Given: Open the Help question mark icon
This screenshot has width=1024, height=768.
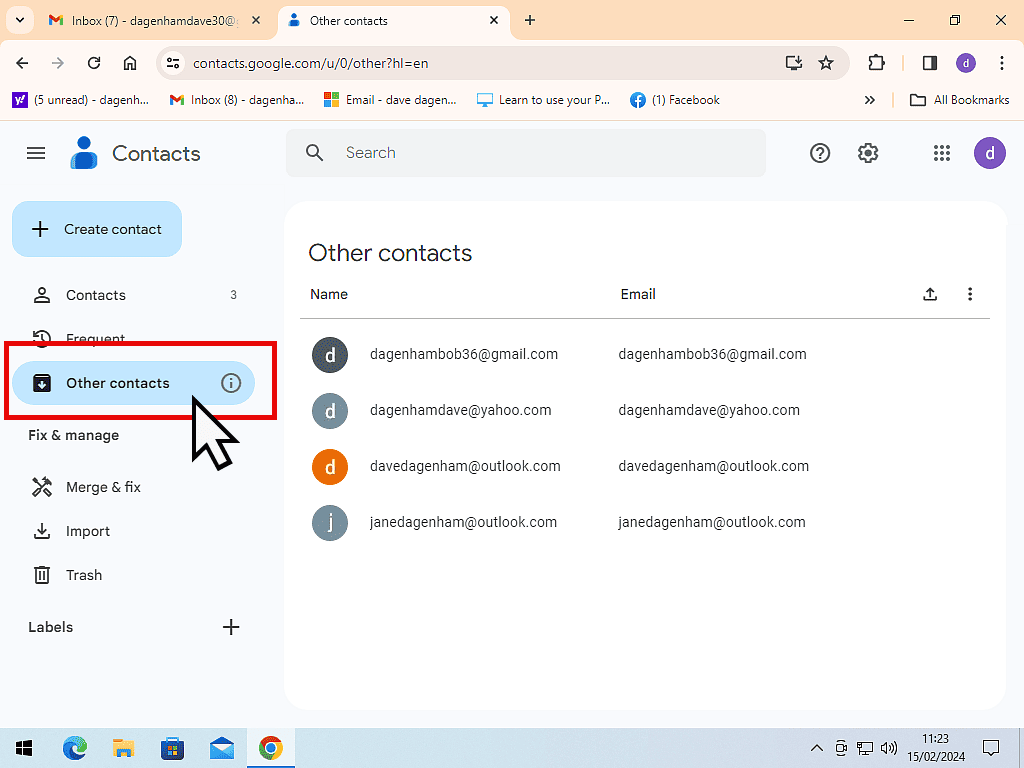Looking at the screenshot, I should 820,153.
